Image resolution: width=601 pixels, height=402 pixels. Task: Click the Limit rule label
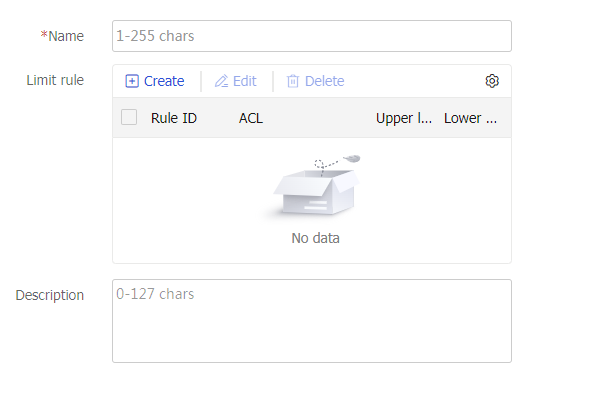click(55, 80)
